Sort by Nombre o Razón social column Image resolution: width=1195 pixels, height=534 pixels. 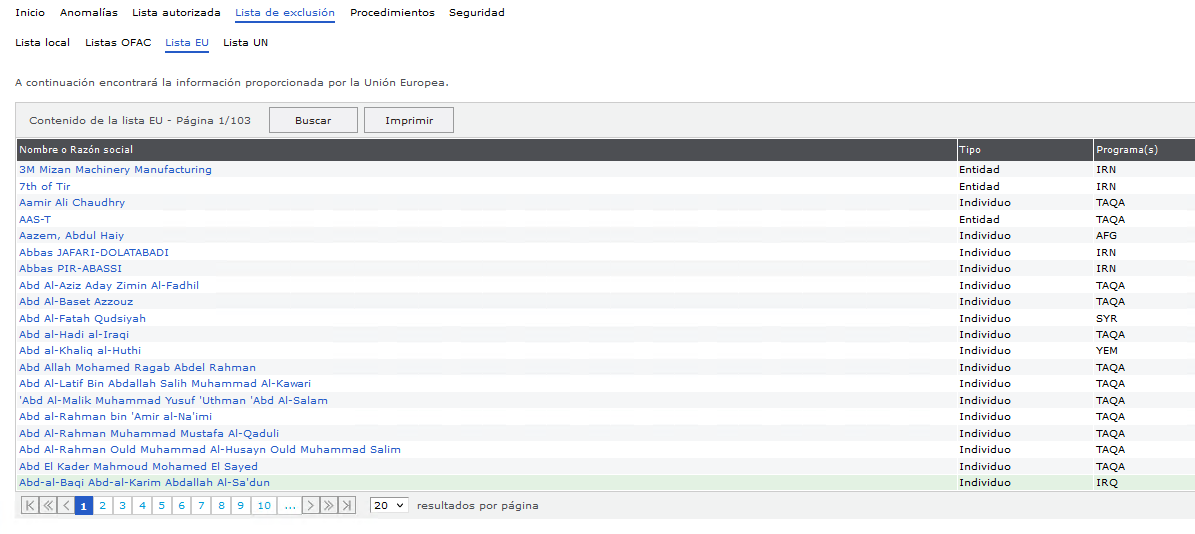click(x=76, y=150)
